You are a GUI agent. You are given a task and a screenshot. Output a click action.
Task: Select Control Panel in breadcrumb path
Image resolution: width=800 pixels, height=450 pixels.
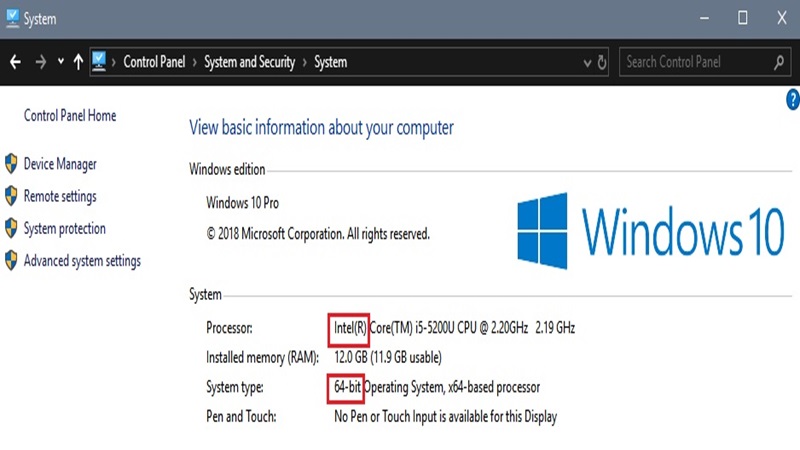coord(154,62)
